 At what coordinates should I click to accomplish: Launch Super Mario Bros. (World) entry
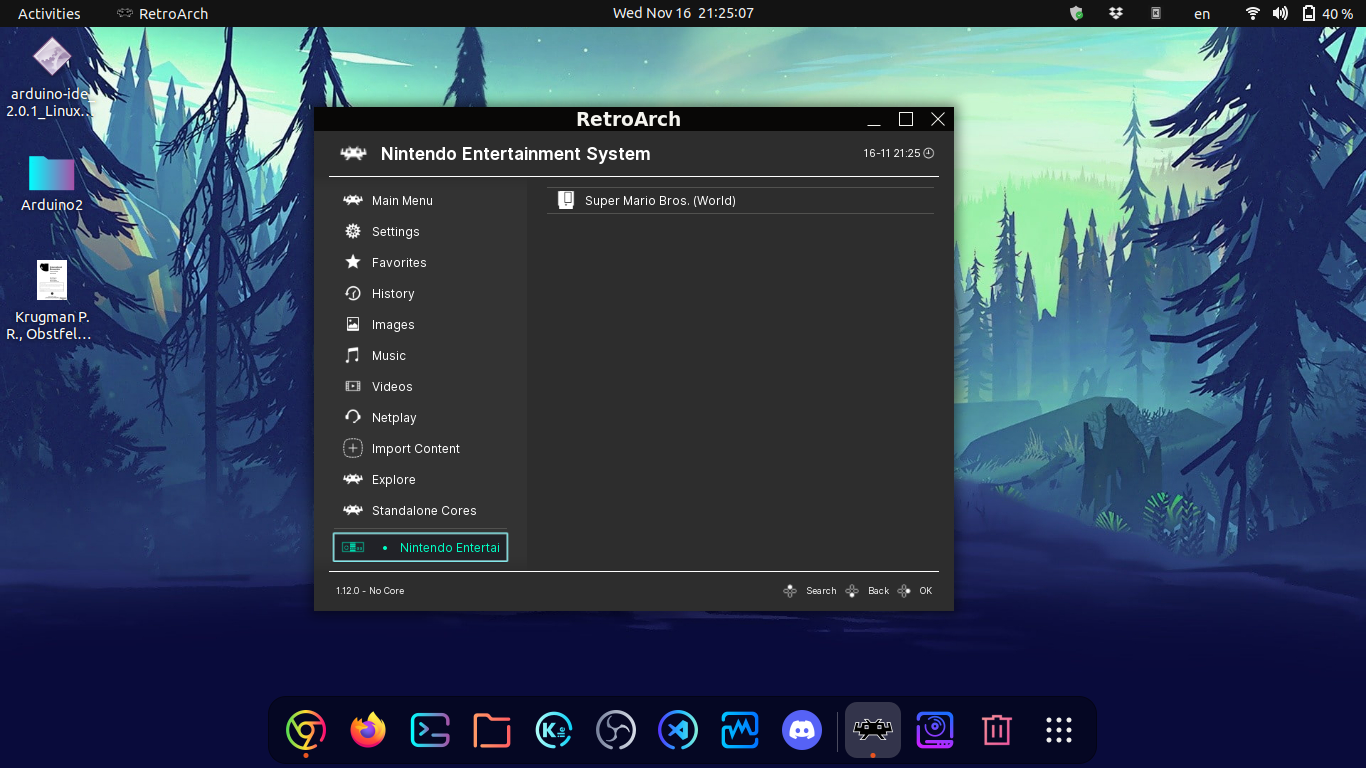[x=660, y=201]
